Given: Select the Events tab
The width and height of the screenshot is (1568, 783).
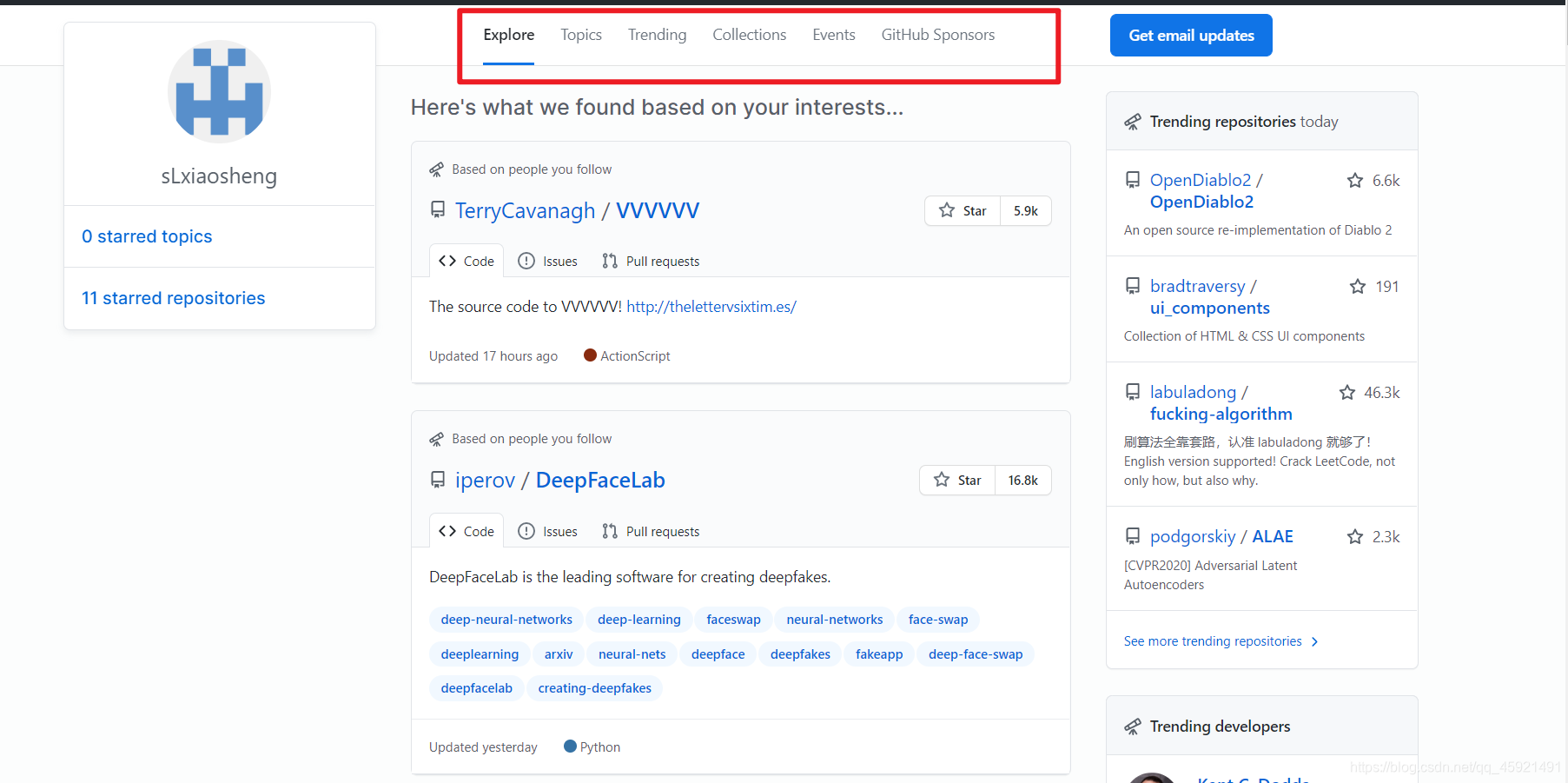Looking at the screenshot, I should click(834, 35).
